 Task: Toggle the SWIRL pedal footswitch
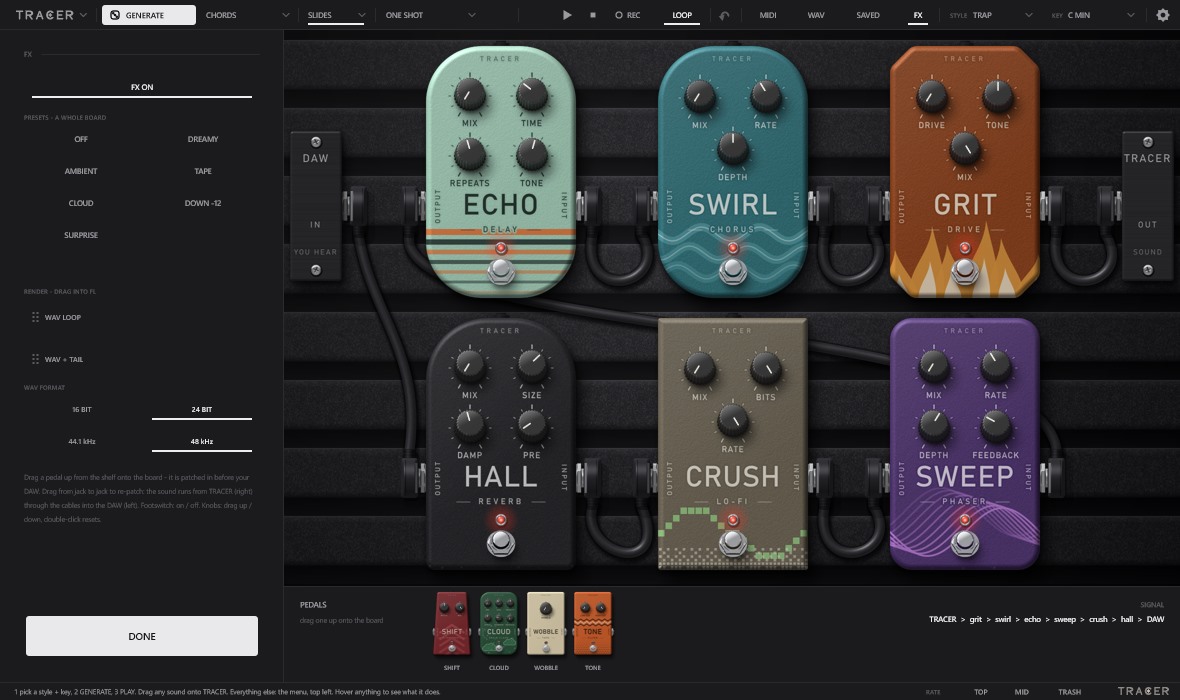click(732, 272)
